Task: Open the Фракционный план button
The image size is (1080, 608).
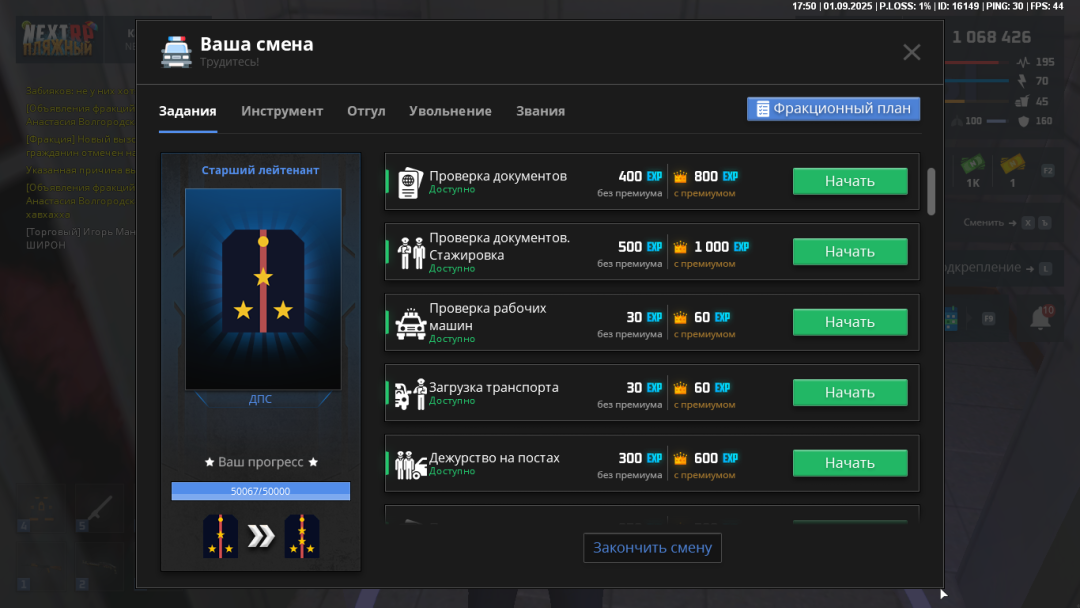Action: [x=833, y=109]
